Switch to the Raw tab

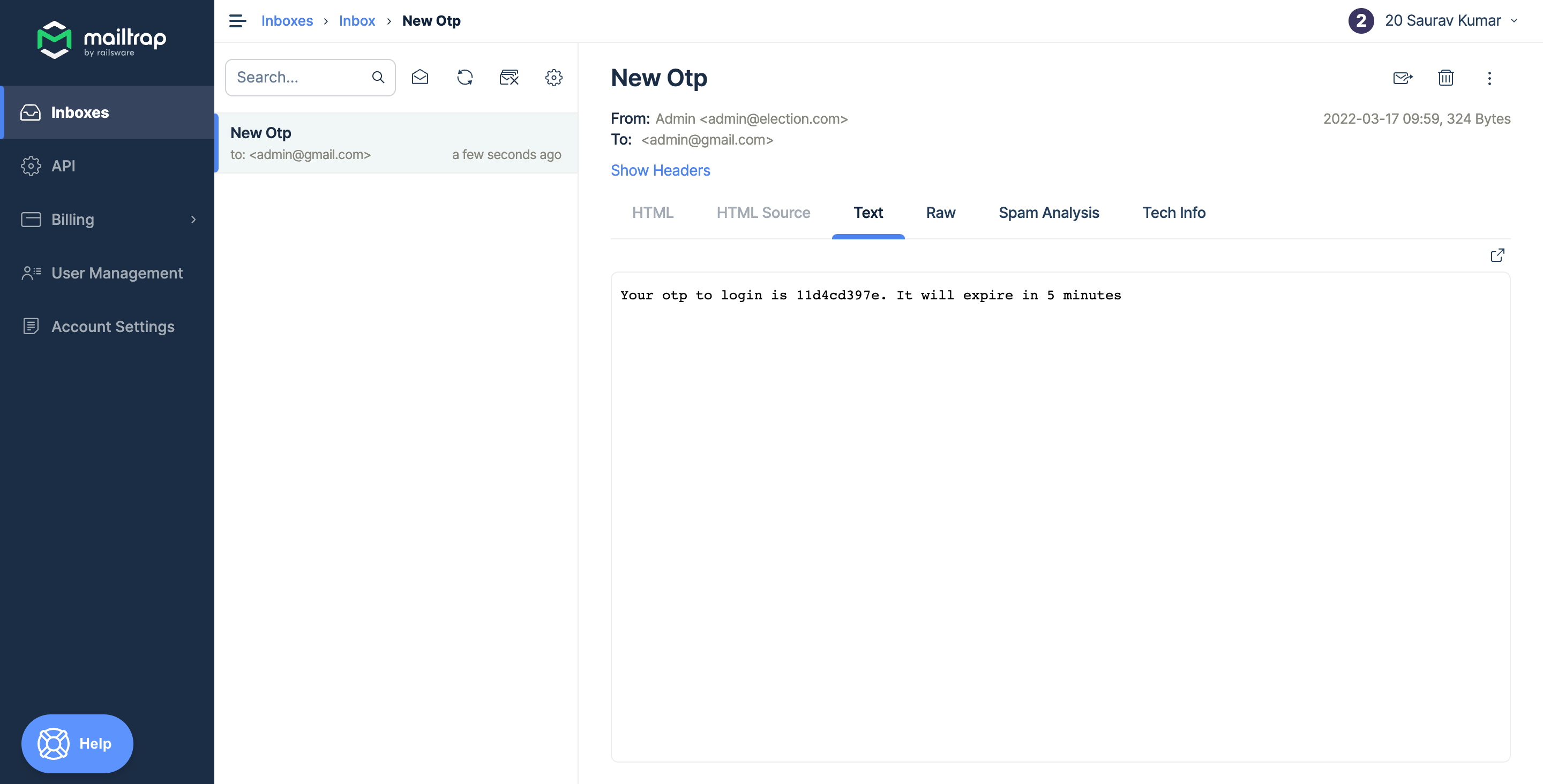click(x=940, y=213)
